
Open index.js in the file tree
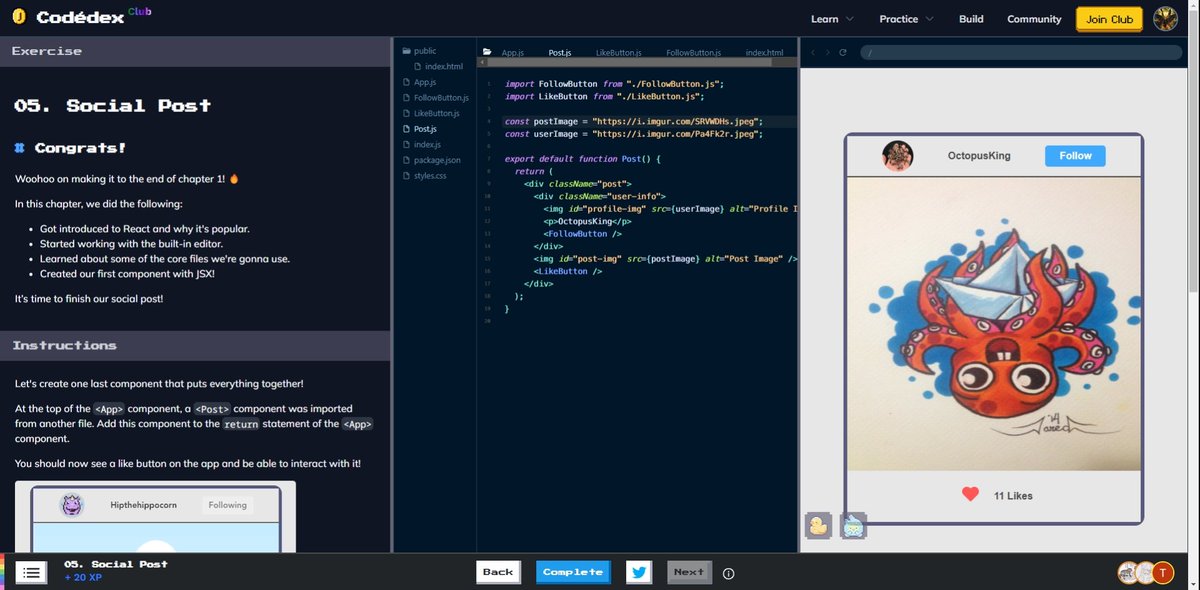pyautogui.click(x=421, y=145)
